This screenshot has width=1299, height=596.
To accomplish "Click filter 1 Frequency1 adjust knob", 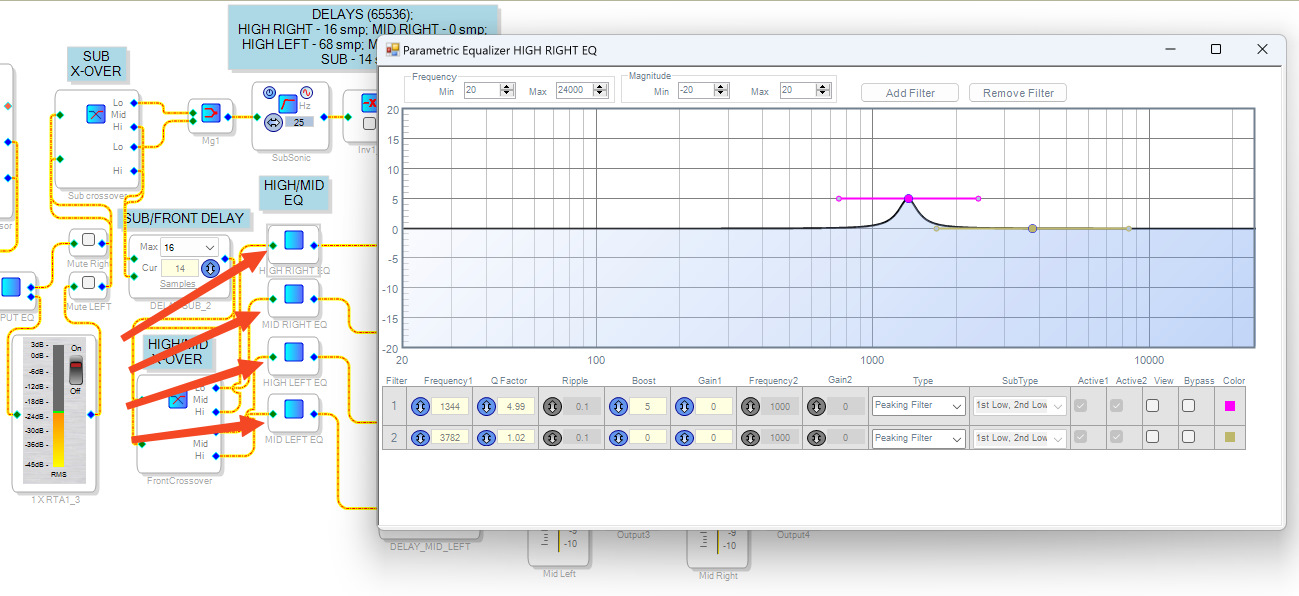I will pyautogui.click(x=421, y=406).
